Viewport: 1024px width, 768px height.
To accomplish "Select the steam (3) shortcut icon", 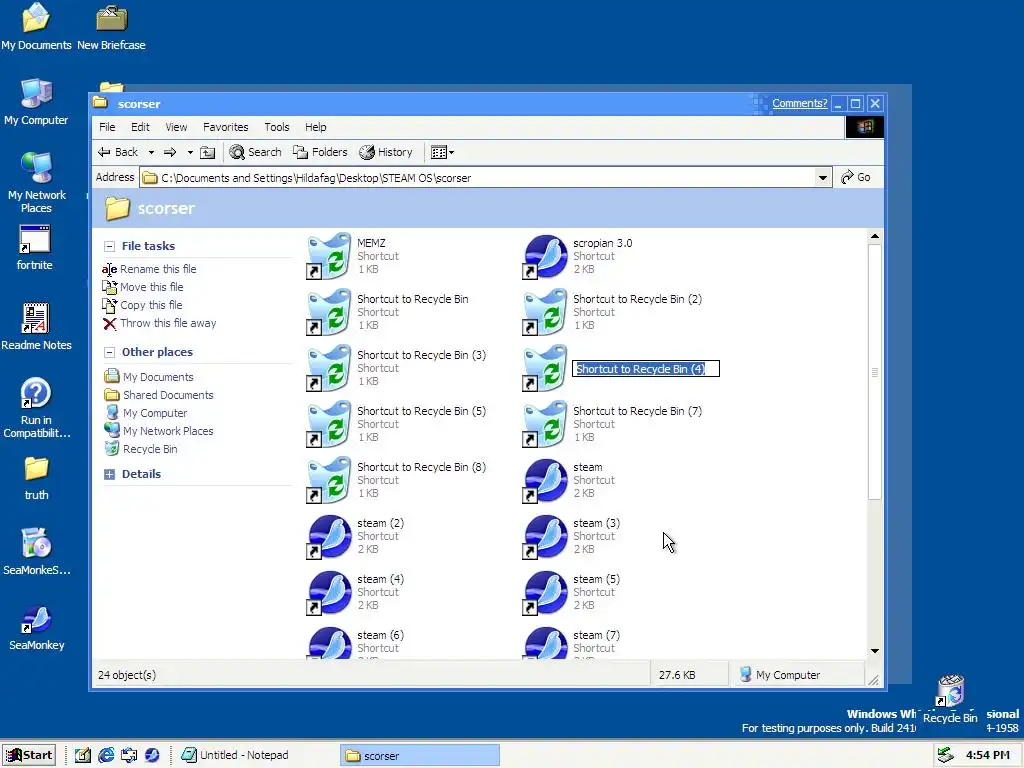I will point(545,537).
